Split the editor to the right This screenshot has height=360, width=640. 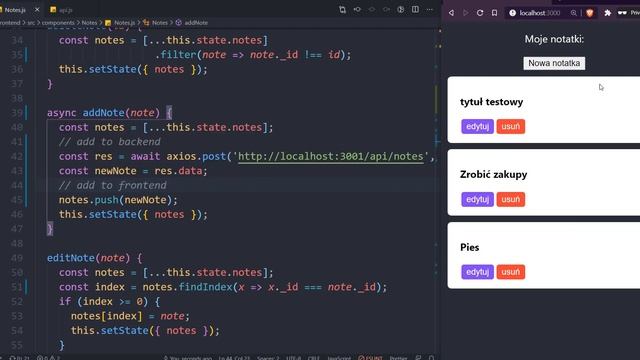[415, 9]
